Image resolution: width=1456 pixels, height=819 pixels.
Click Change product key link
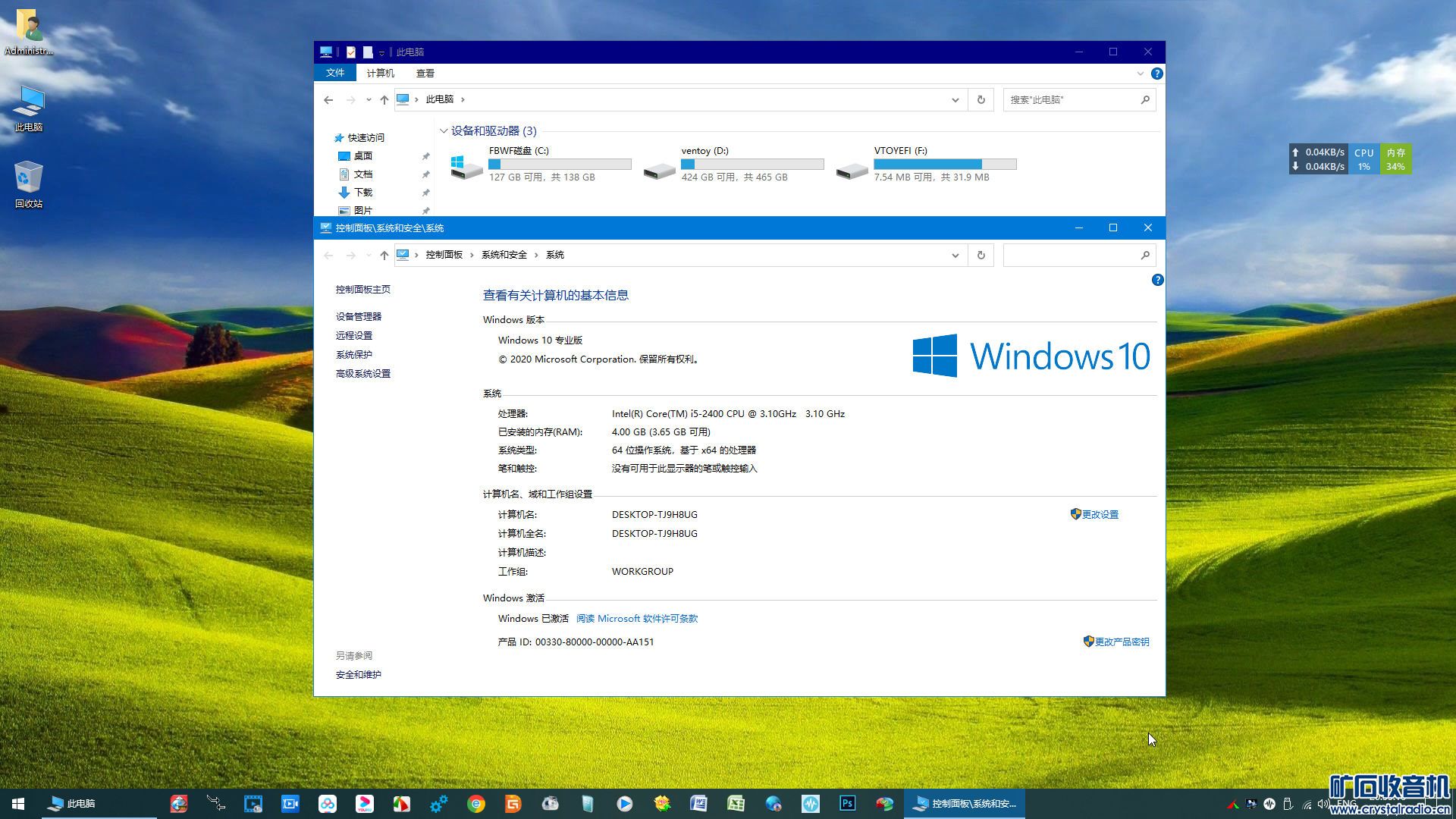[x=1121, y=642]
